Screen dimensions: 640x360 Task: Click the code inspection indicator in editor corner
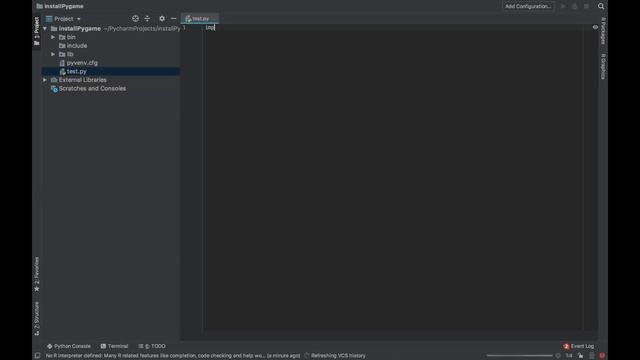coord(595,27)
